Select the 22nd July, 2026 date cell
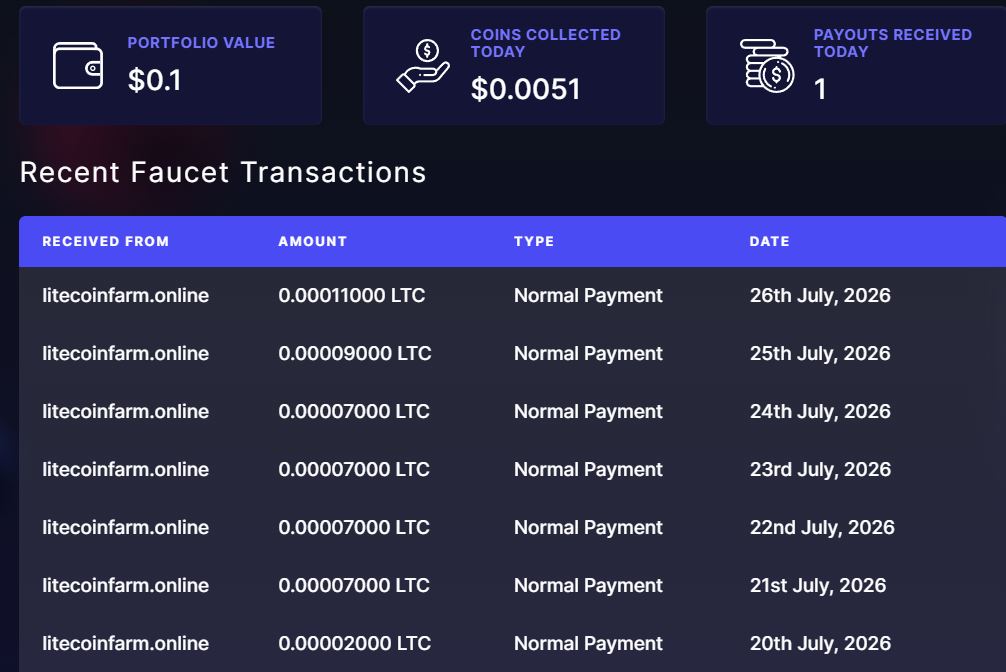Image resolution: width=1006 pixels, height=672 pixels. coord(822,528)
